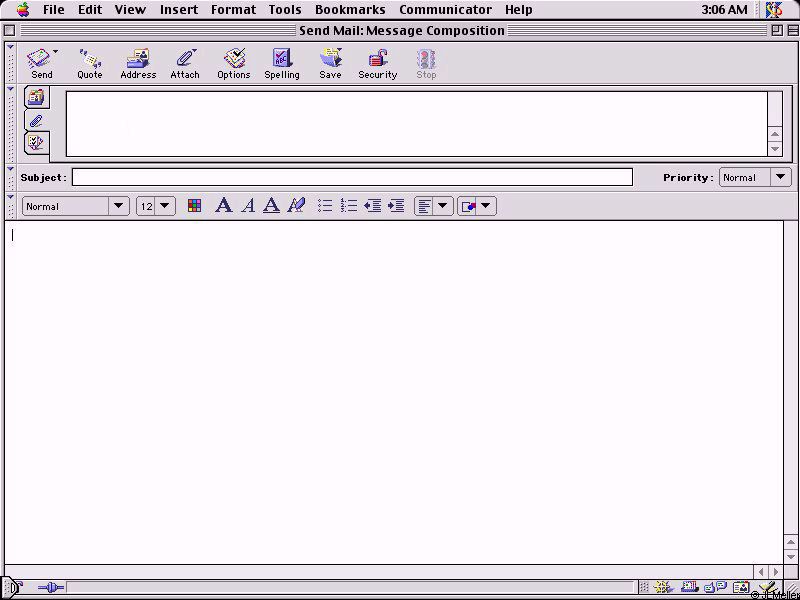This screenshot has height=600, width=800.
Task: Open the Edit menu
Action: (90, 10)
